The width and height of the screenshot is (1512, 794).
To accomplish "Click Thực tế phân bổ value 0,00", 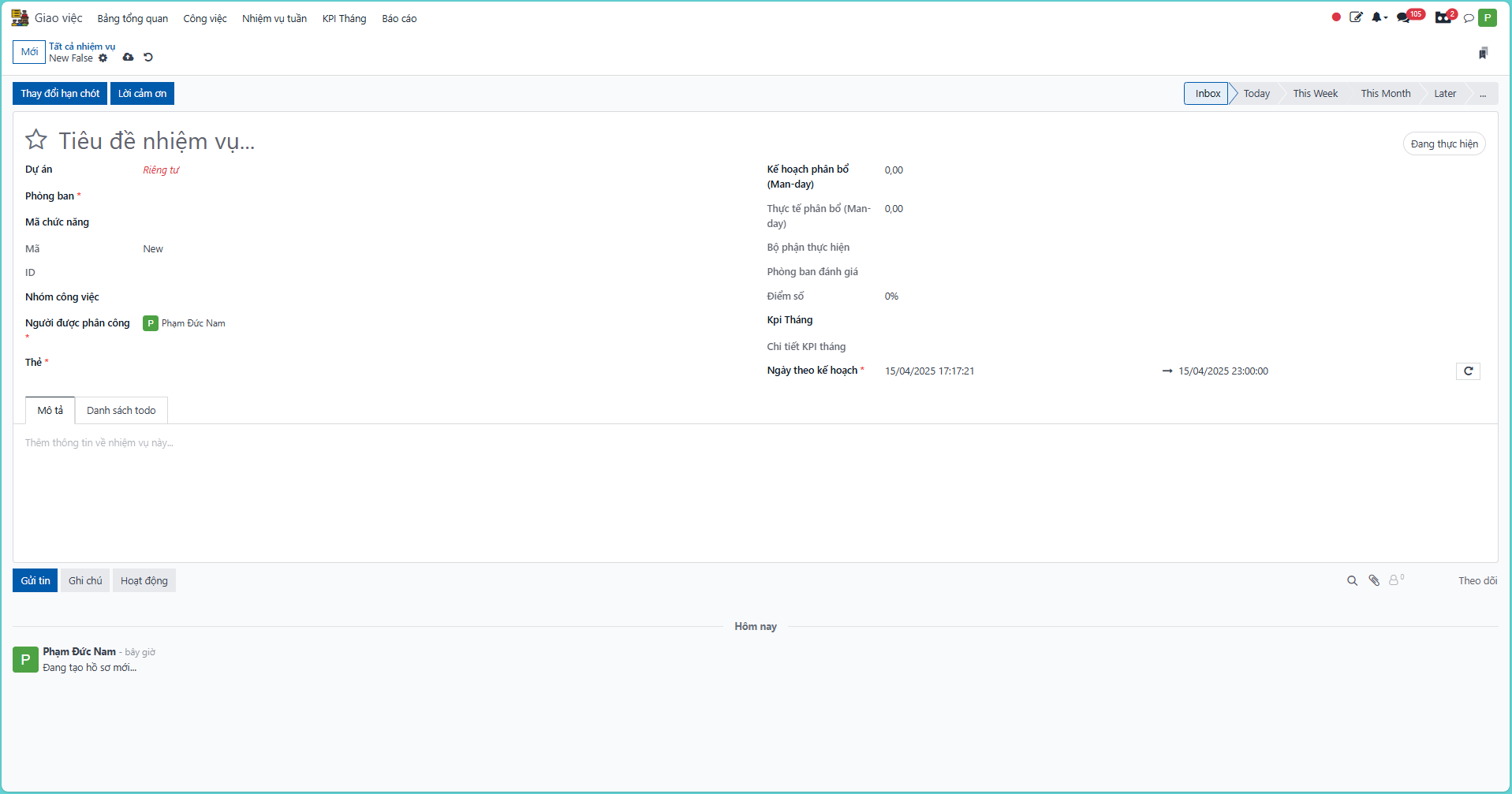I will click(894, 209).
